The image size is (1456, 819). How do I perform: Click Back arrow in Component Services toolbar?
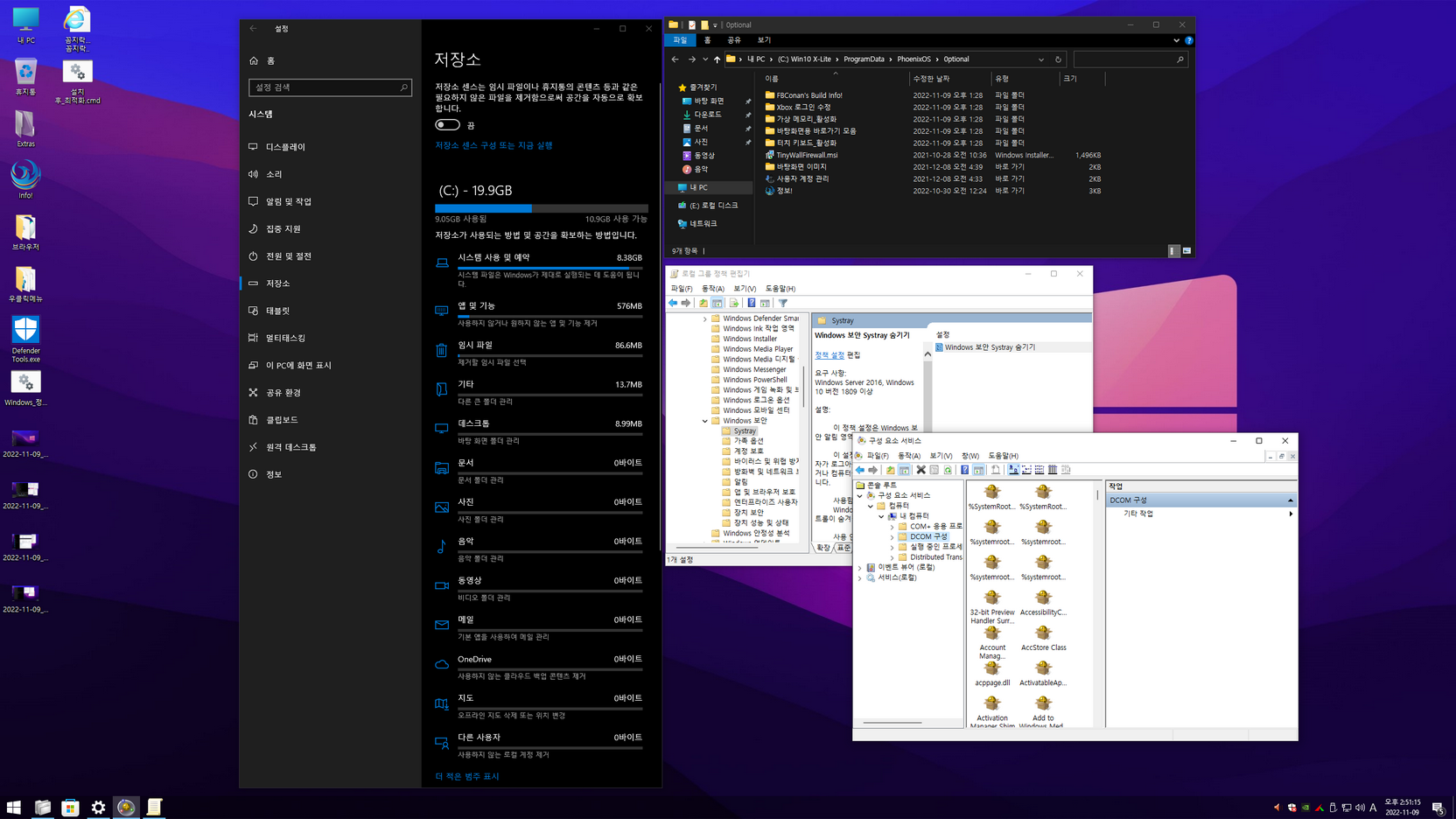(x=860, y=470)
